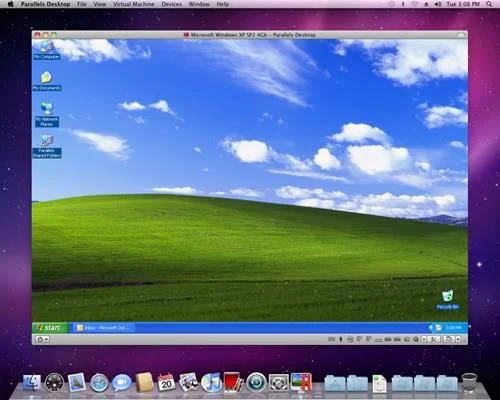
Task: Open the Virtual Machine menu
Action: [134, 4]
